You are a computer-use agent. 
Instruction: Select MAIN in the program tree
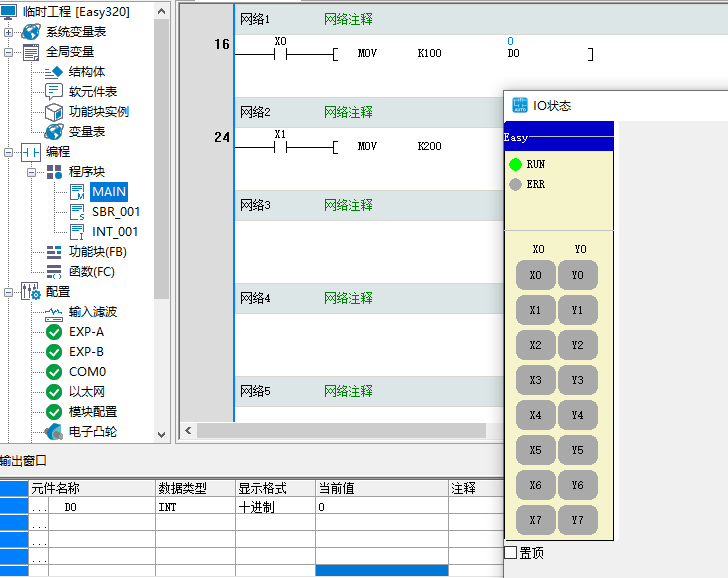[x=109, y=192]
